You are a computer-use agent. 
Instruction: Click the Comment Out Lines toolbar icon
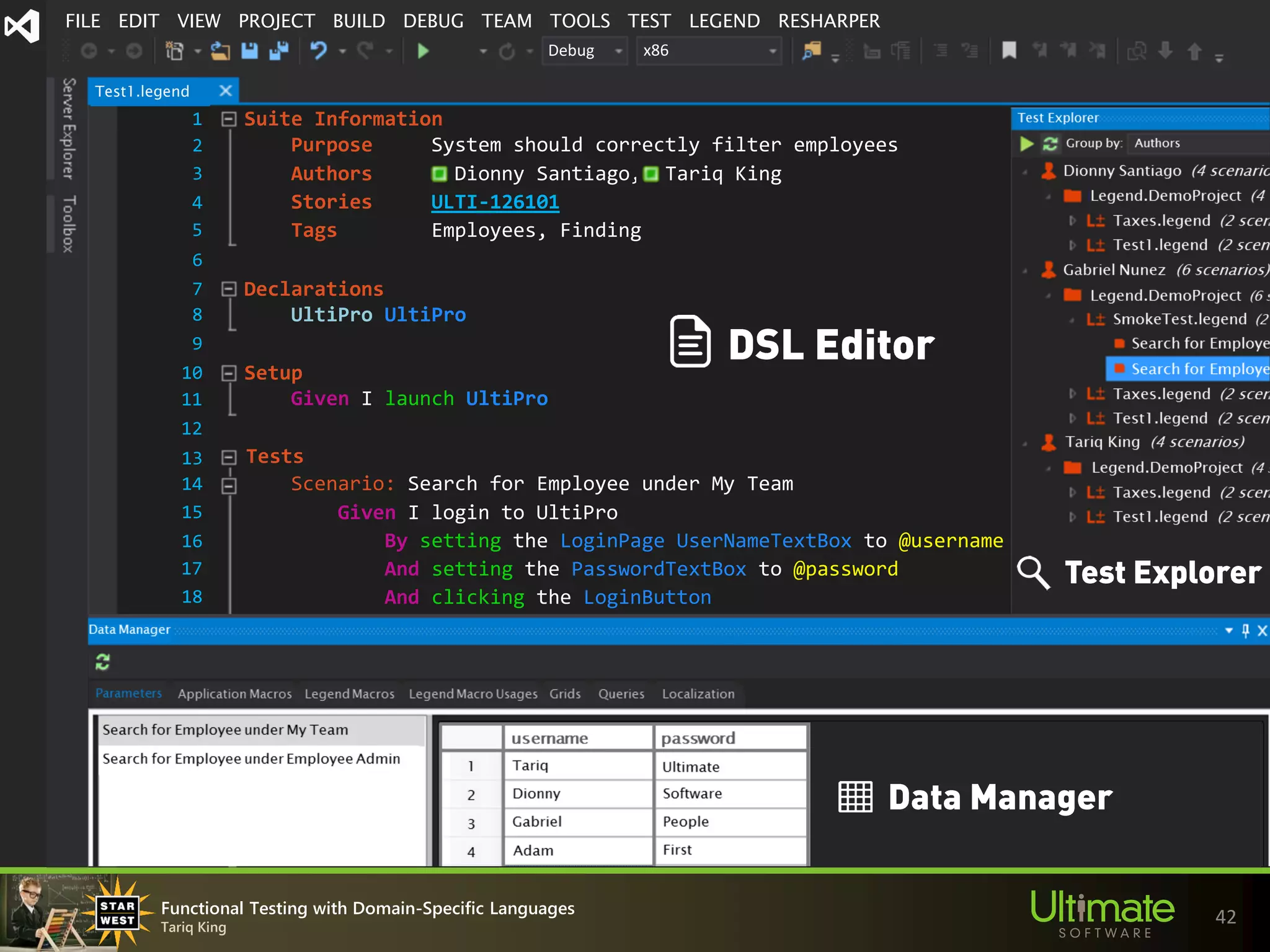pos(941,51)
